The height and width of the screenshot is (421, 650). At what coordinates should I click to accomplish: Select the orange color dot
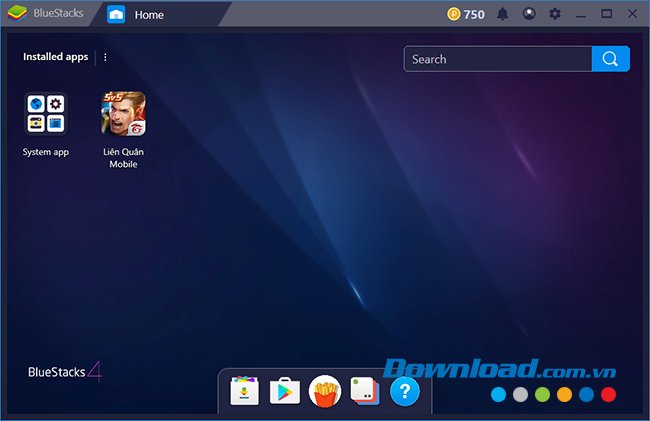click(x=564, y=394)
